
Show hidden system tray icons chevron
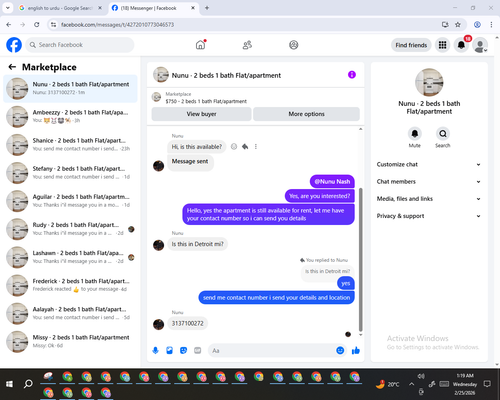(x=412, y=384)
